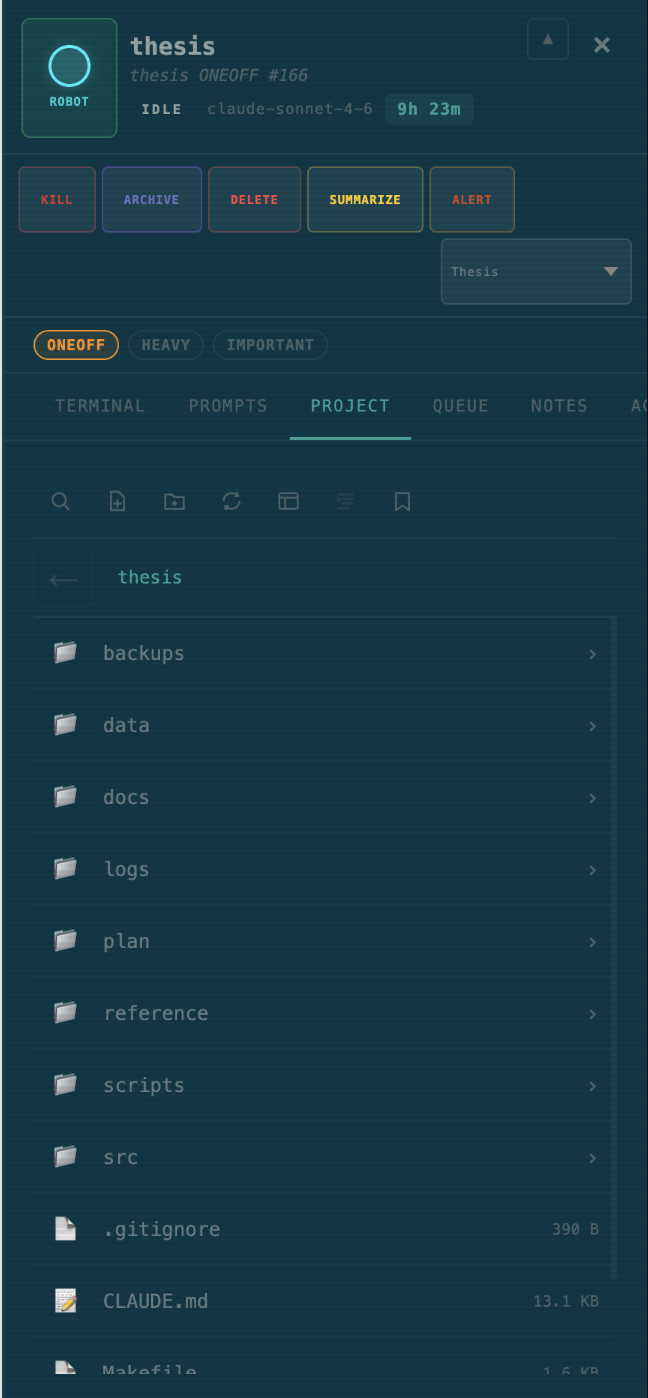Image resolution: width=648 pixels, height=1398 pixels.
Task: Enable the IMPORTANT tag
Action: [x=269, y=344]
